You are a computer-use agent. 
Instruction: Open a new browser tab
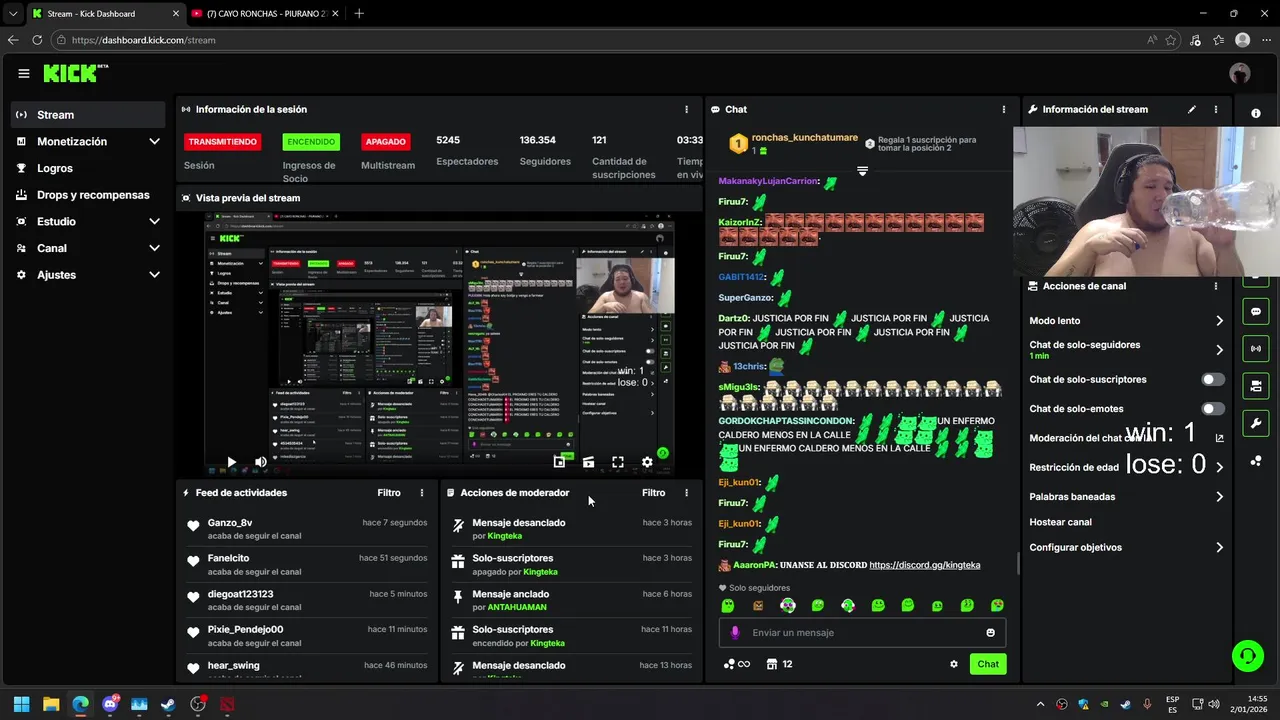coord(359,14)
